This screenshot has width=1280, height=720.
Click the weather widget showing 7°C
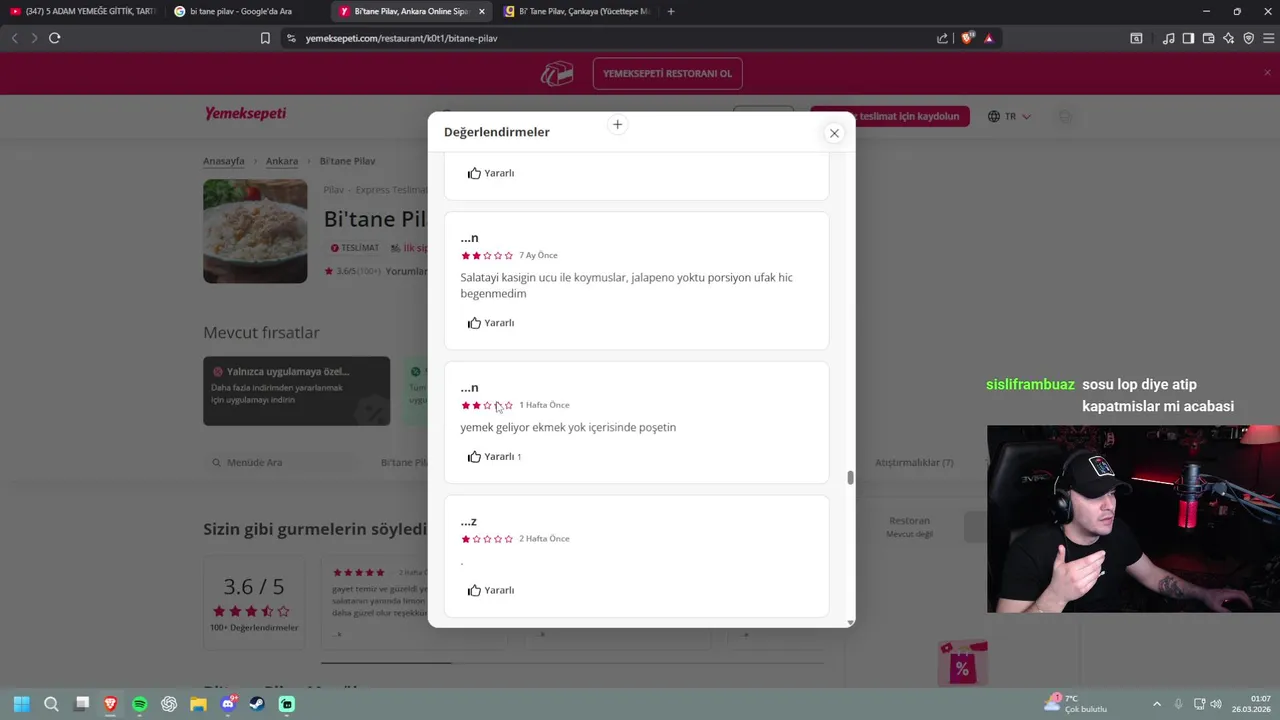pyautogui.click(x=1075, y=704)
